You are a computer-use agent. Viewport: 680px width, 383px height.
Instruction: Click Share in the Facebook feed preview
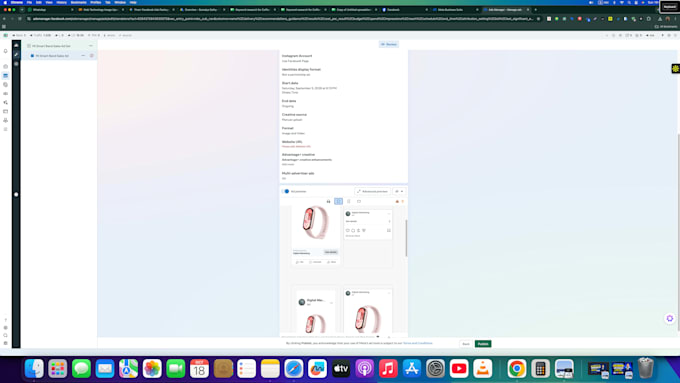(332, 262)
